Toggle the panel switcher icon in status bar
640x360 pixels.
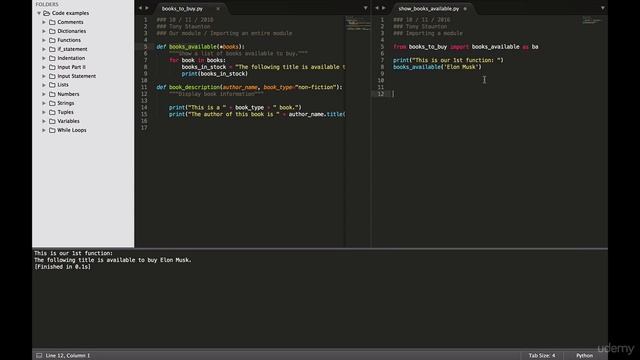point(39,356)
